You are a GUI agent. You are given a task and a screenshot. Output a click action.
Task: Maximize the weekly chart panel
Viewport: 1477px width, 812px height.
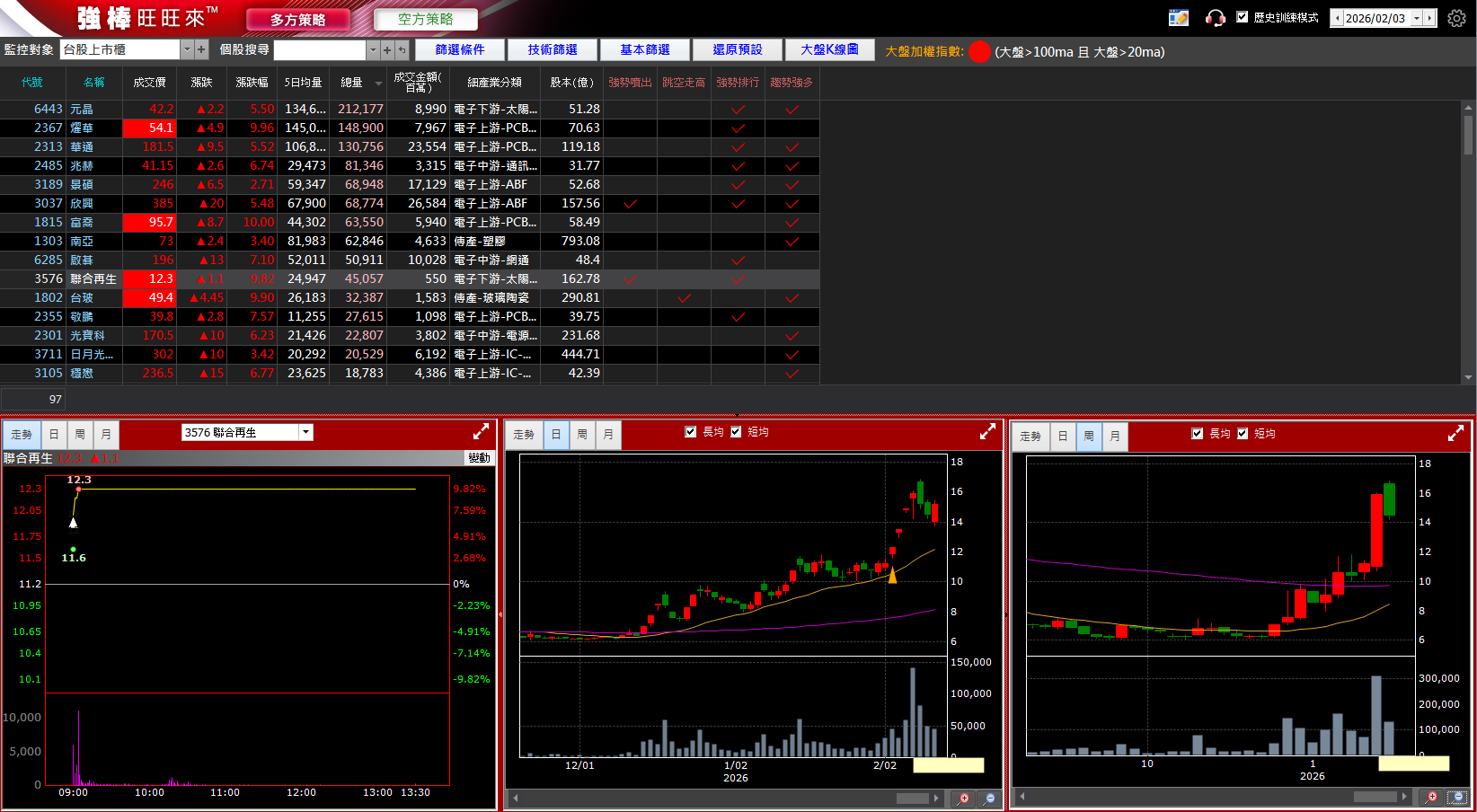pos(1455,434)
